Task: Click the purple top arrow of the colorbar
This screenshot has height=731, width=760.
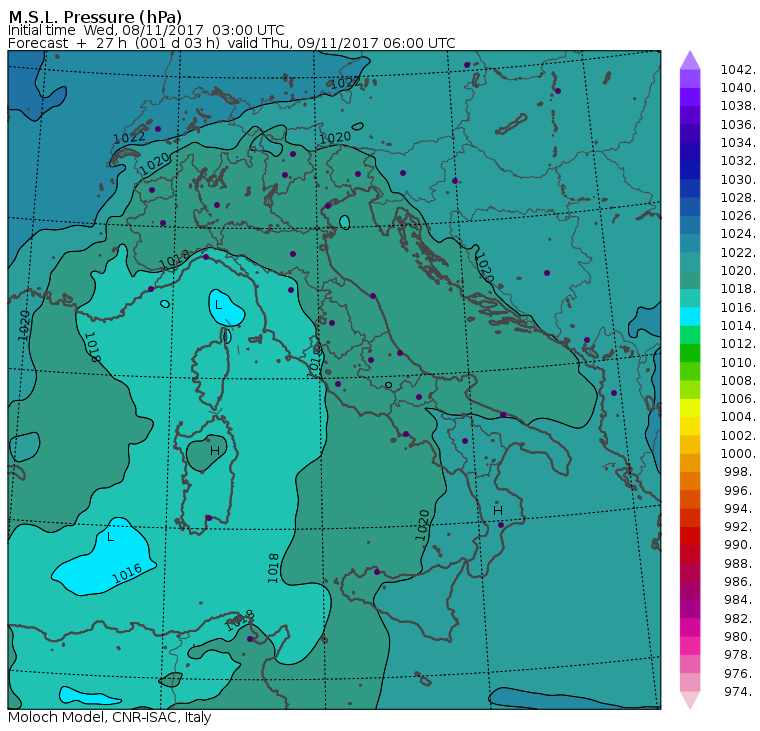Action: pyautogui.click(x=690, y=60)
